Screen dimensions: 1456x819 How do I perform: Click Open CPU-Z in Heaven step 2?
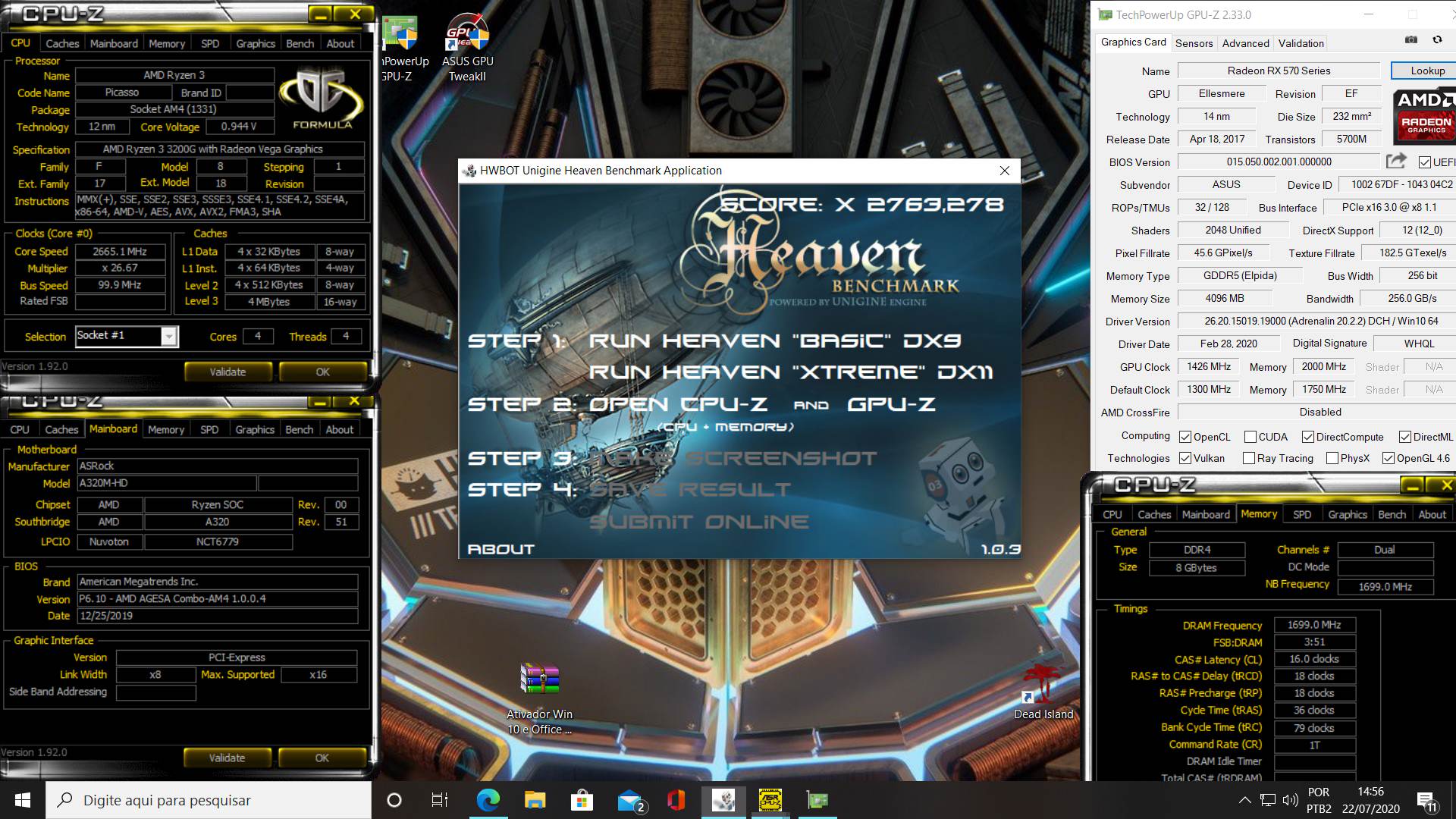coord(679,404)
